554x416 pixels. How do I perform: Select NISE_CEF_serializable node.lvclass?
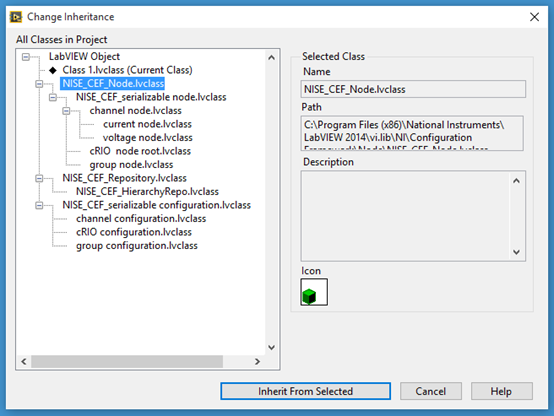[x=151, y=97]
